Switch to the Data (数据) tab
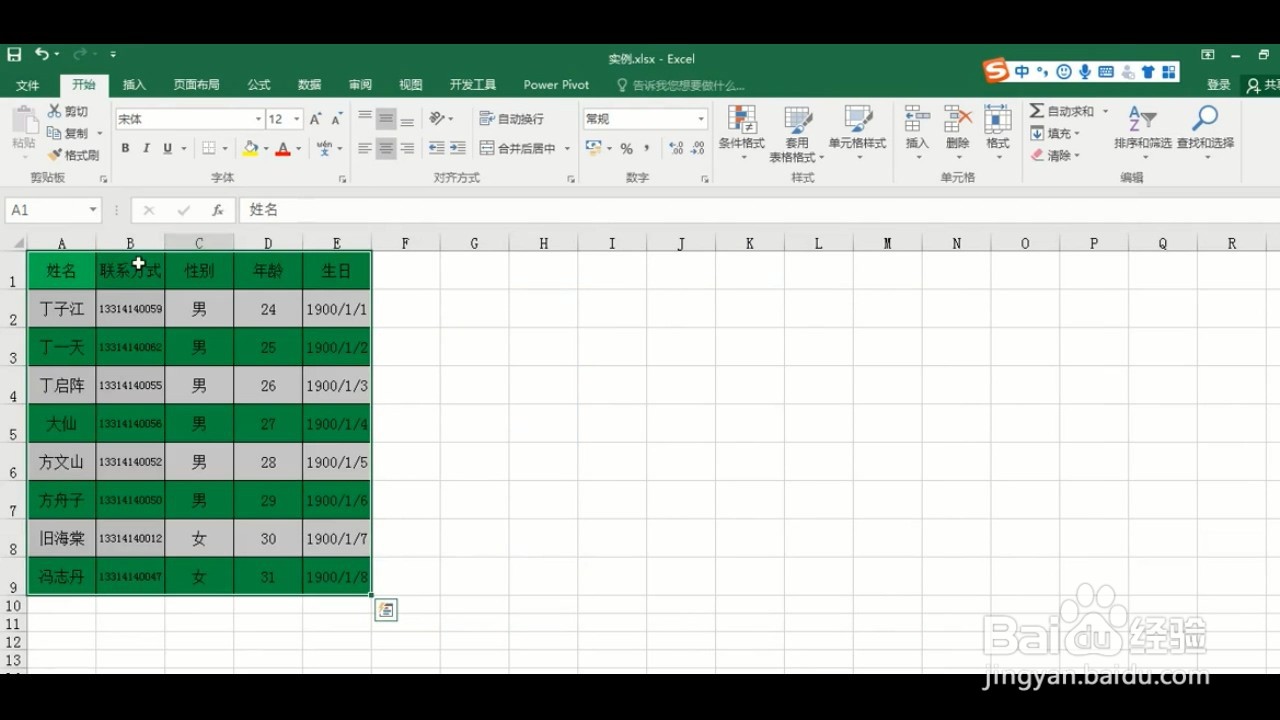1280x720 pixels. click(310, 85)
